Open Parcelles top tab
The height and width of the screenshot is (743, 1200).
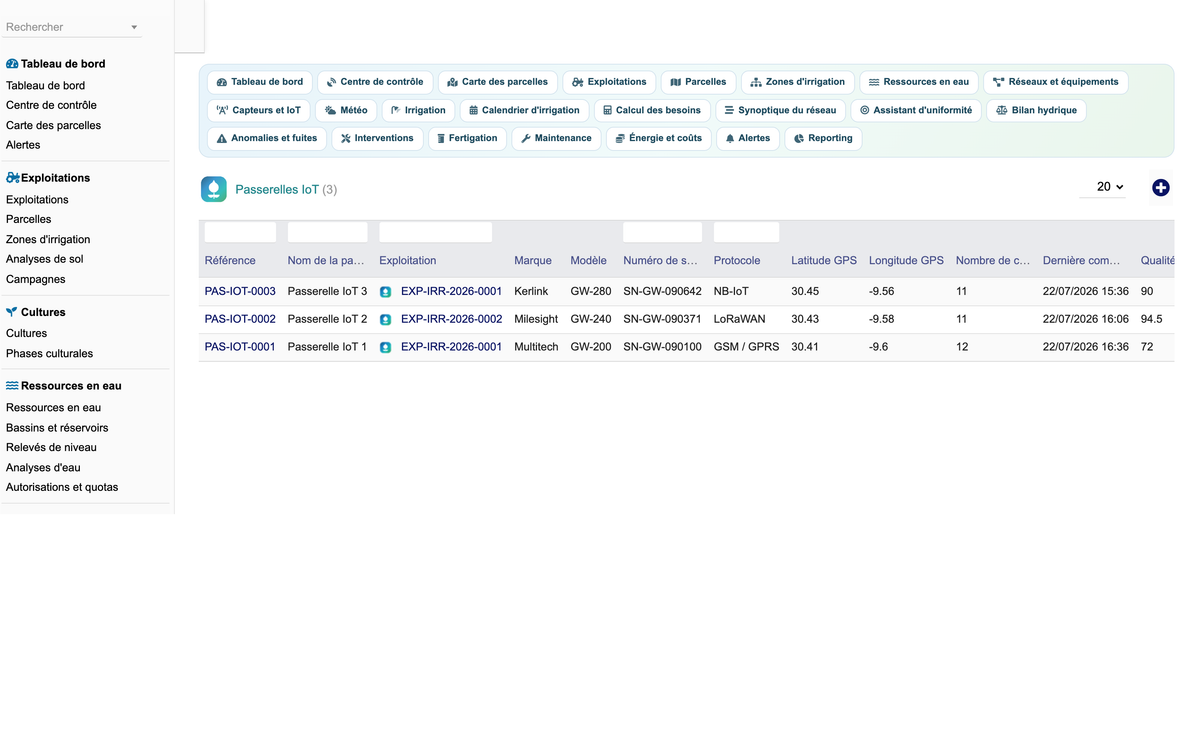tap(698, 82)
